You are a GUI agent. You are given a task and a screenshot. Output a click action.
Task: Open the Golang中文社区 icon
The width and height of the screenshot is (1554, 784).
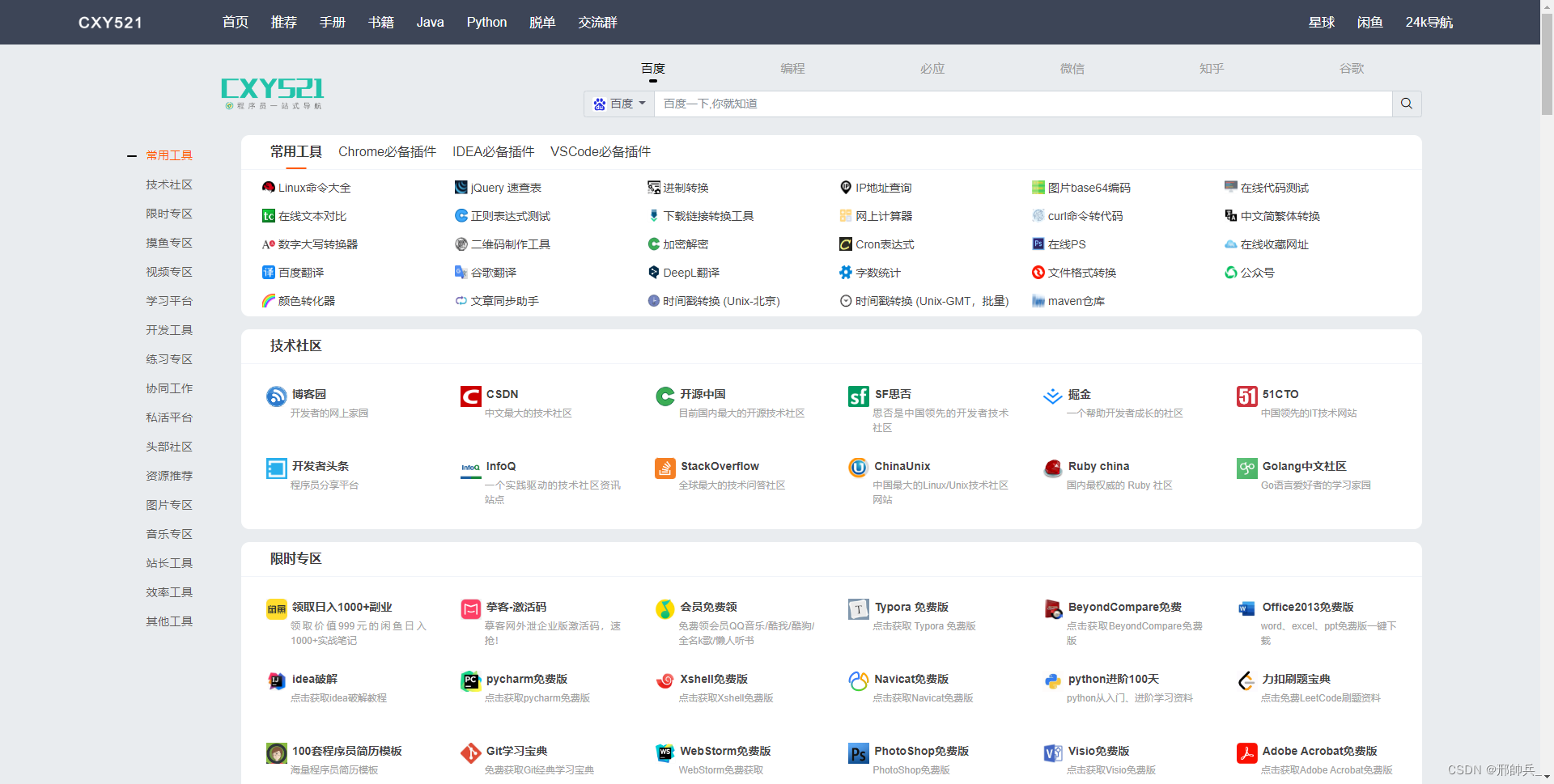click(x=1247, y=468)
